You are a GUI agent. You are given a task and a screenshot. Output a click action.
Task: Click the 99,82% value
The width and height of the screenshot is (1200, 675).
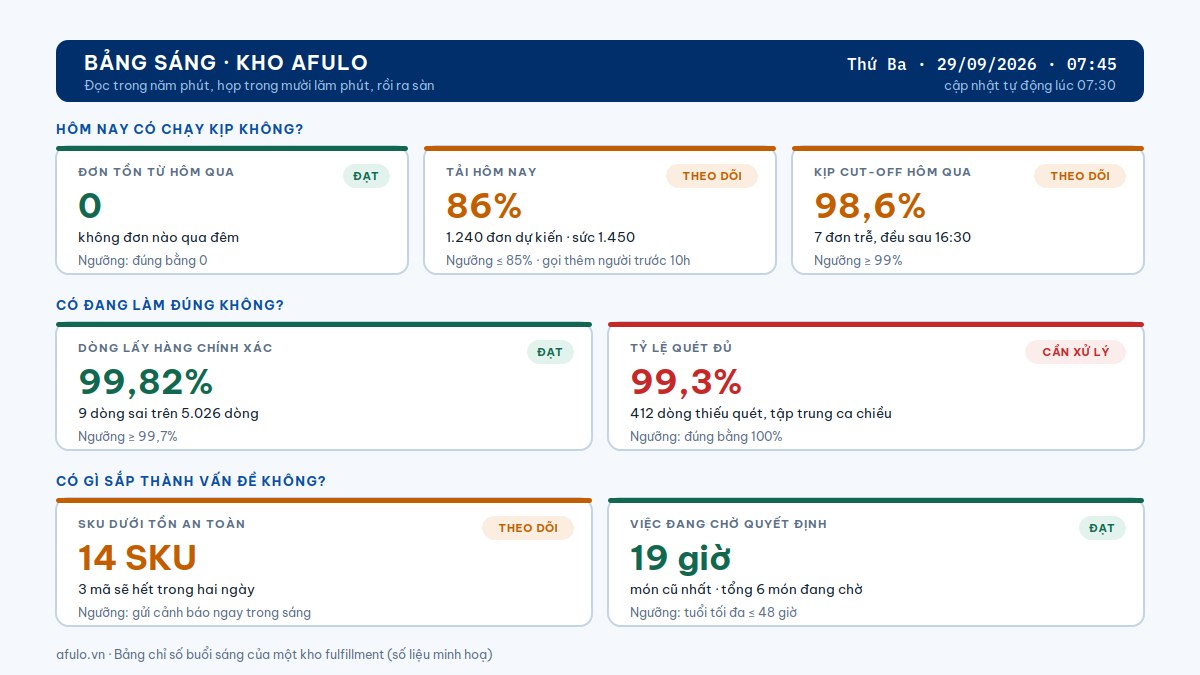click(146, 382)
